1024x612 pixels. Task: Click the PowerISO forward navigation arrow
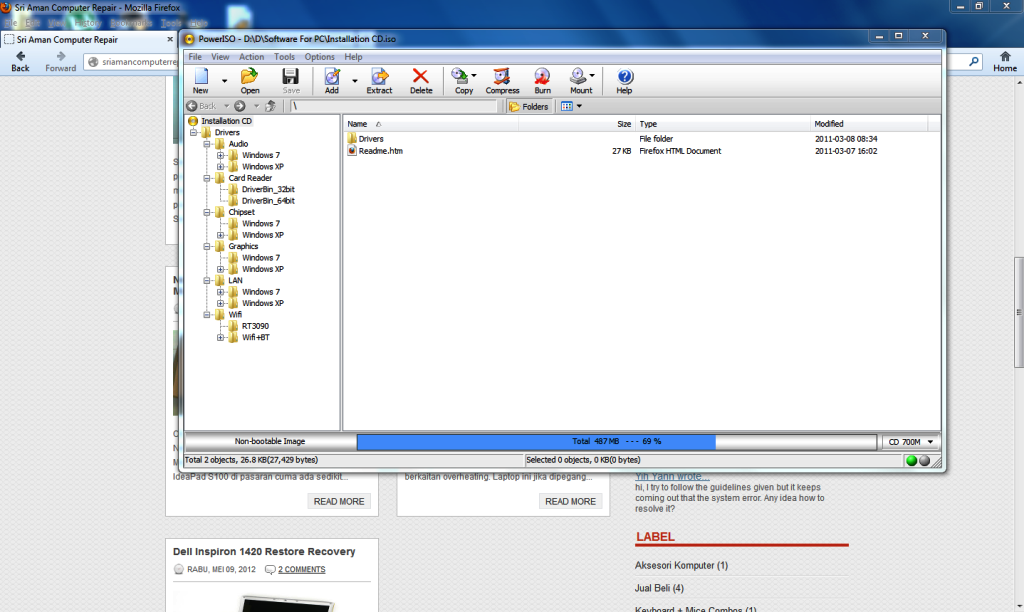click(x=240, y=106)
